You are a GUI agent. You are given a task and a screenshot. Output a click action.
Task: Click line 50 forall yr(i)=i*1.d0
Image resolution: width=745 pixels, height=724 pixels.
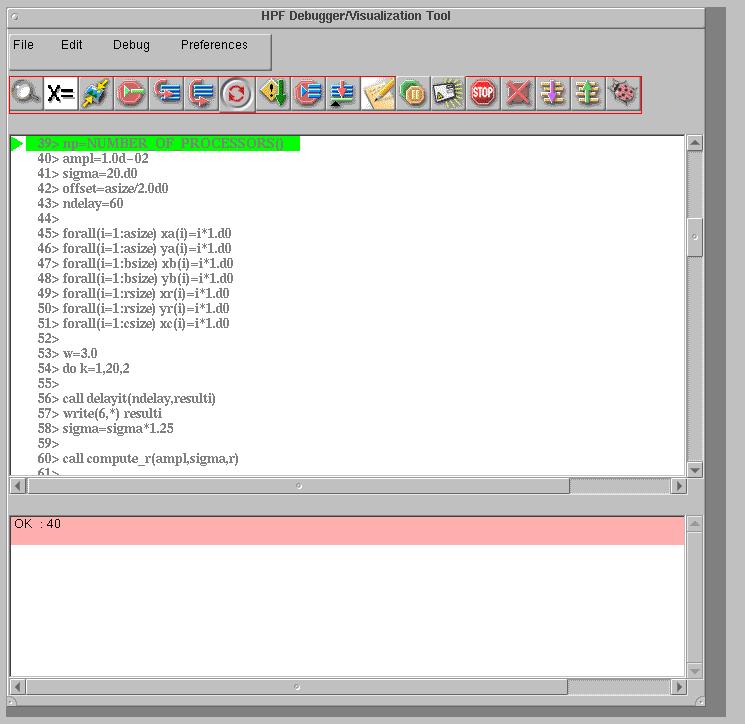pyautogui.click(x=134, y=308)
